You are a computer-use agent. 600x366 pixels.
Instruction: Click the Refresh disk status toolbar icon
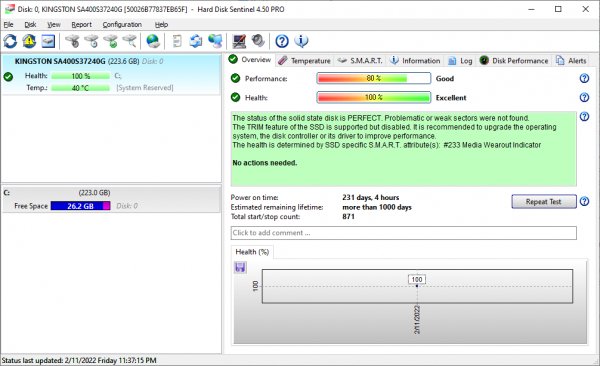[x=10, y=41]
